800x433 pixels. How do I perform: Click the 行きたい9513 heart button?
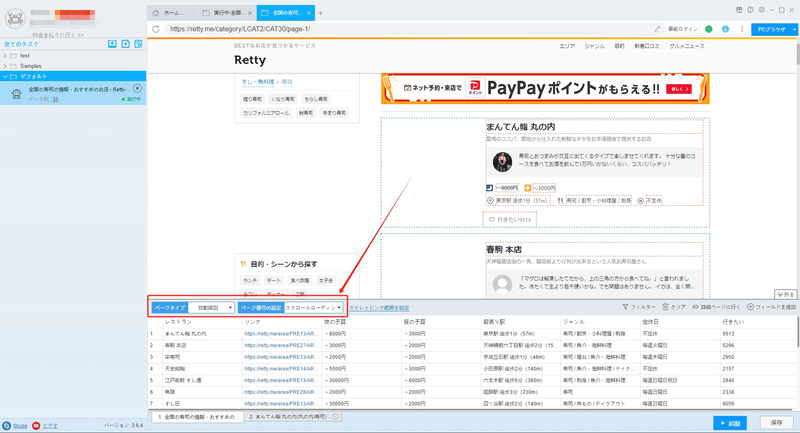[x=510, y=220]
